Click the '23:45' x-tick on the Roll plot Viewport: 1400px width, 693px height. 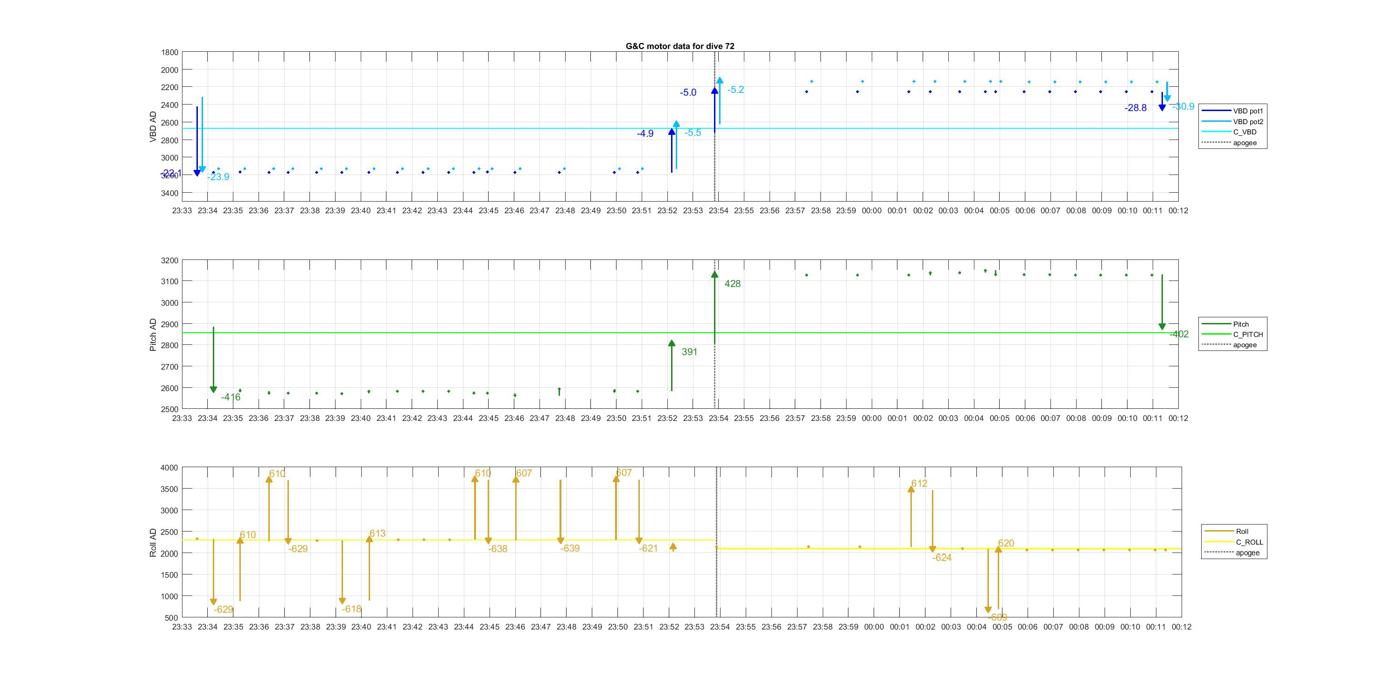click(x=489, y=627)
